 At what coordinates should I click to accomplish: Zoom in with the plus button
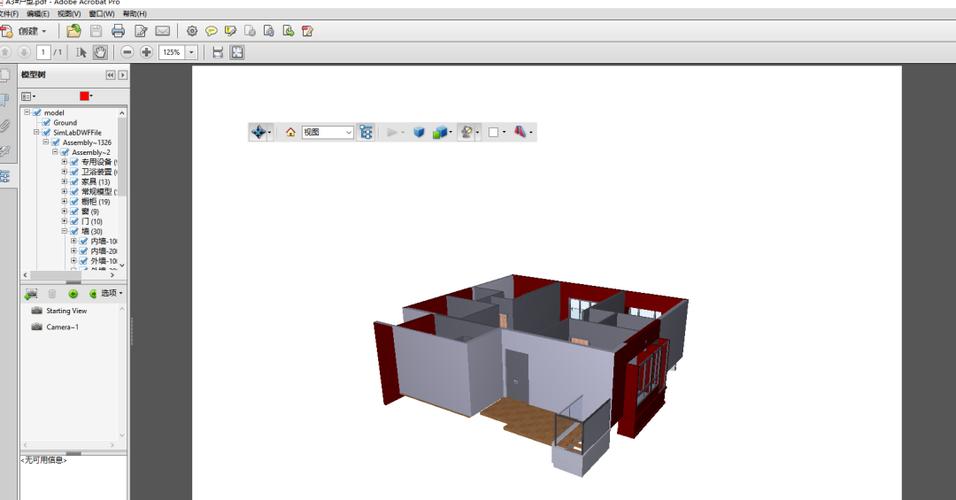point(146,52)
